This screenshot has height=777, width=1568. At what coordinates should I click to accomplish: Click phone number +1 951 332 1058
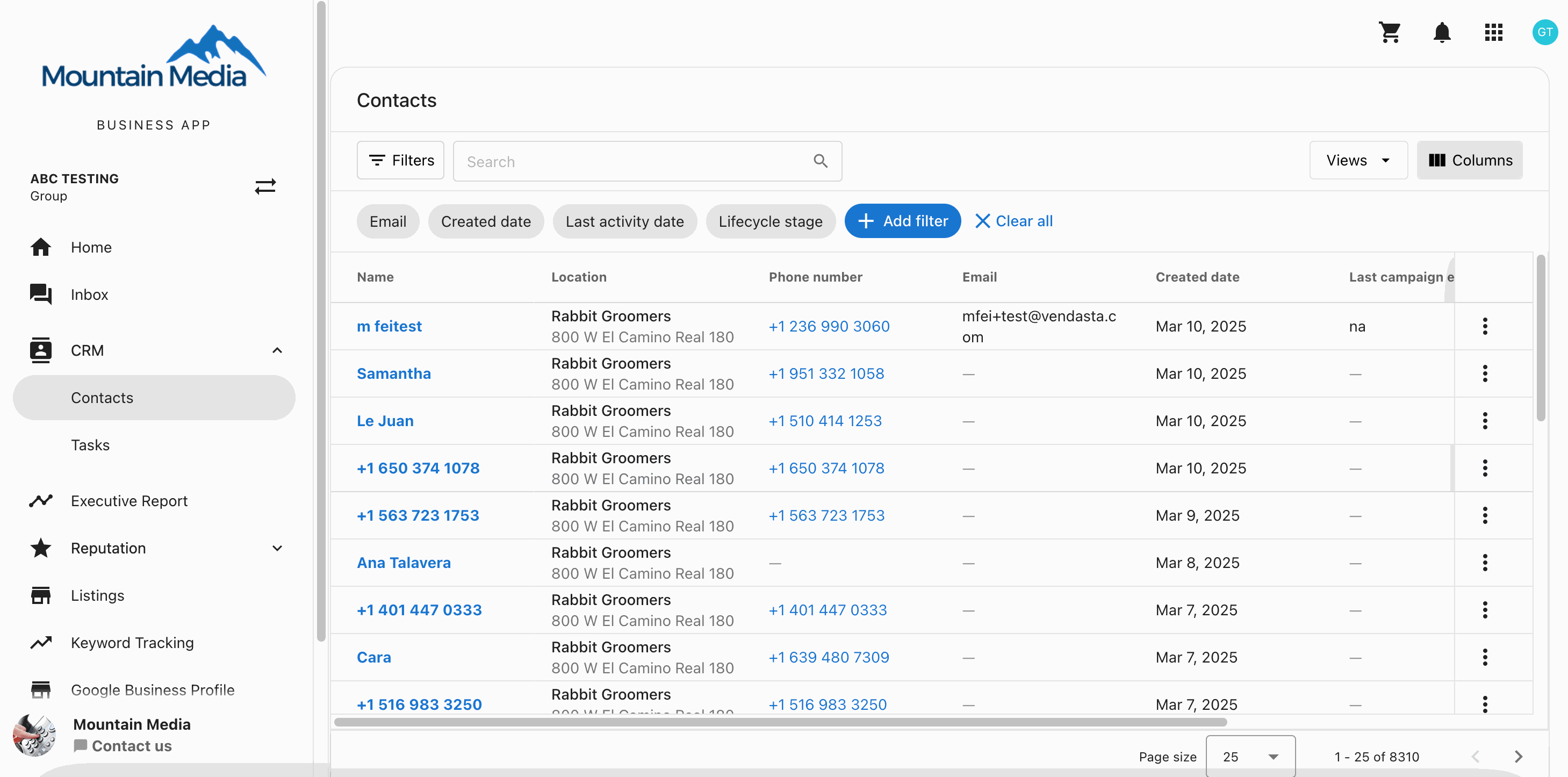pos(826,373)
